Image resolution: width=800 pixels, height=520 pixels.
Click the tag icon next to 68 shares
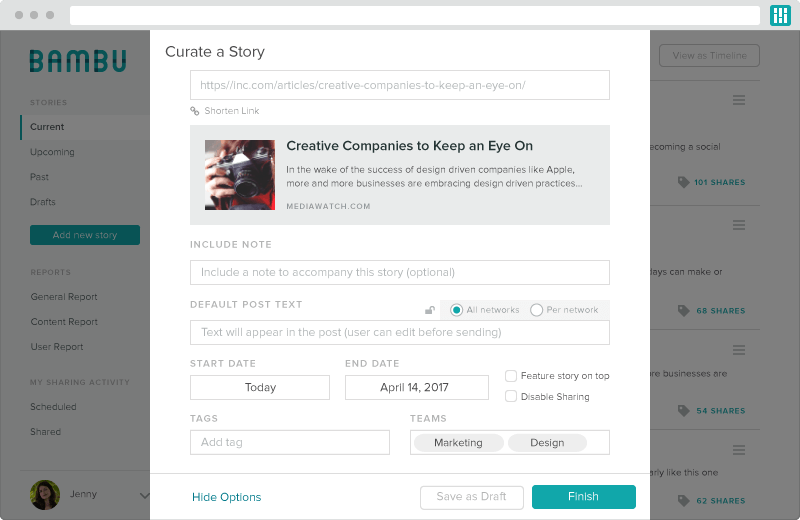click(x=683, y=311)
